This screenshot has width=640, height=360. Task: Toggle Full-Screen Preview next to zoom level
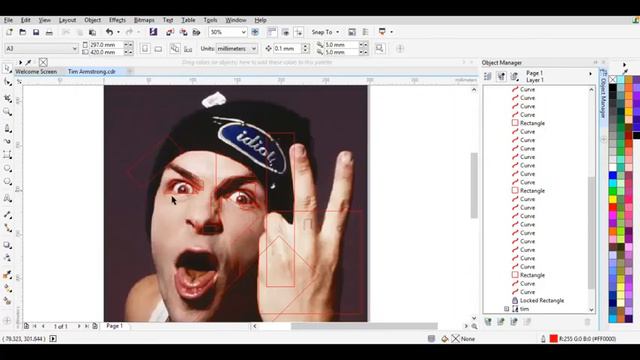click(x=255, y=32)
